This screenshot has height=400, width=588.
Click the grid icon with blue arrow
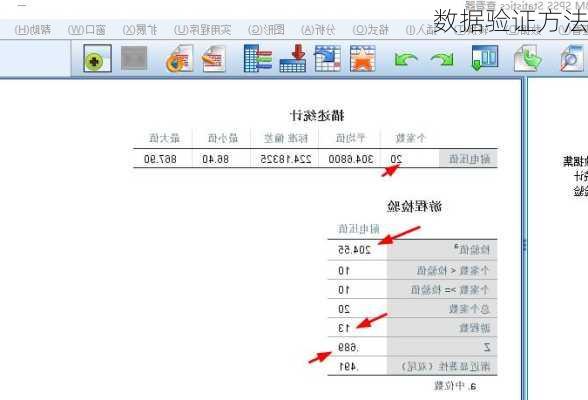(x=328, y=58)
